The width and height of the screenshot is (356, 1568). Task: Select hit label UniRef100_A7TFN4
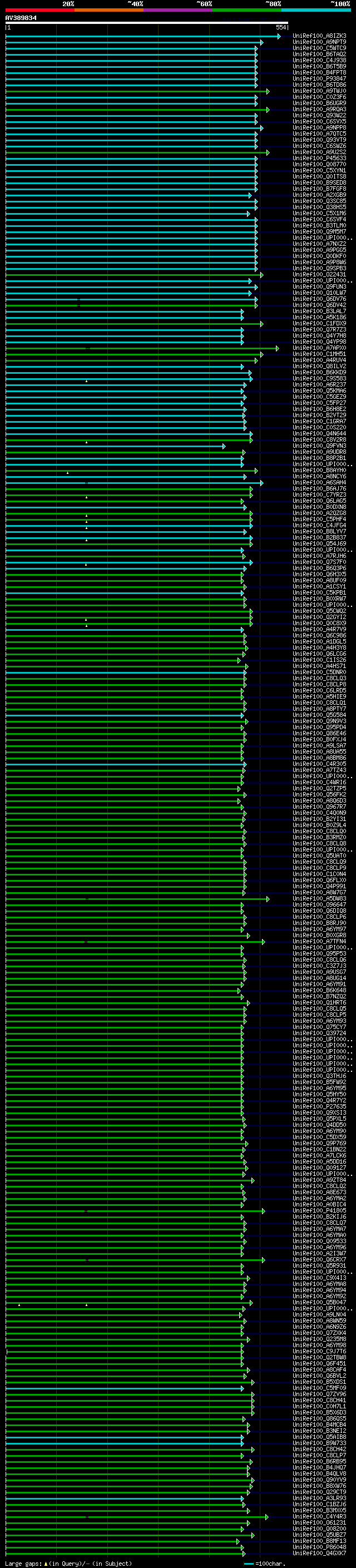click(x=319, y=942)
